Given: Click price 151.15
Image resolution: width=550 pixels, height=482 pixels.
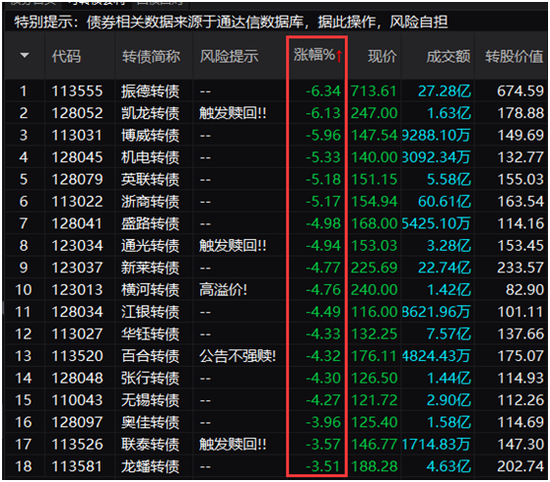Looking at the screenshot, I should coord(374,180).
